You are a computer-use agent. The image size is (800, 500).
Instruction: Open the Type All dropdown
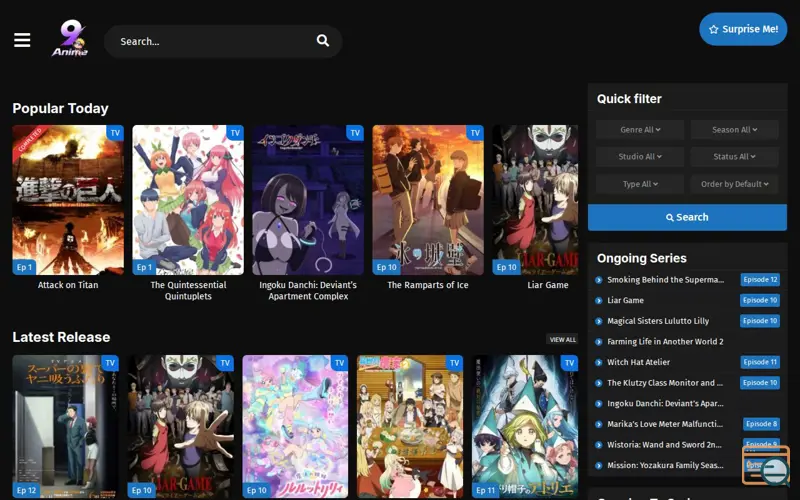(x=640, y=184)
